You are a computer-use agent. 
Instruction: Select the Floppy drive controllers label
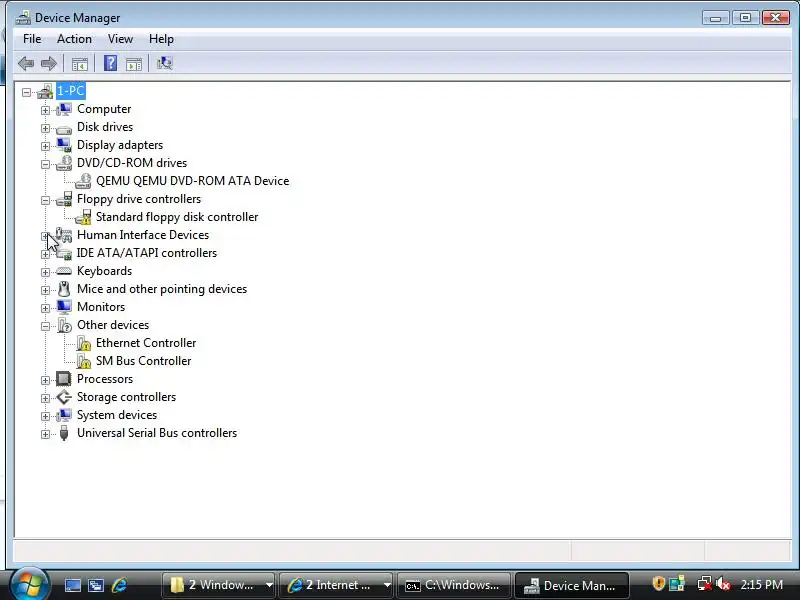point(139,199)
